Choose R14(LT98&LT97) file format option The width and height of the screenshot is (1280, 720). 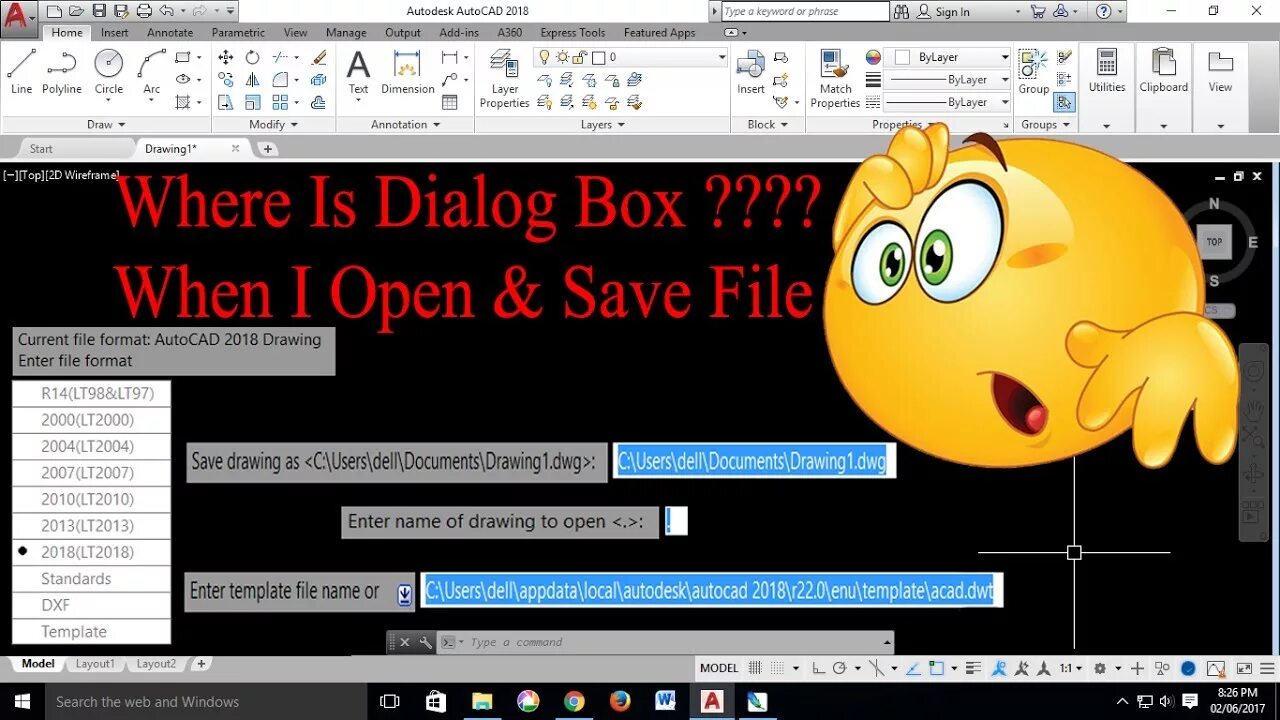[x=91, y=393]
